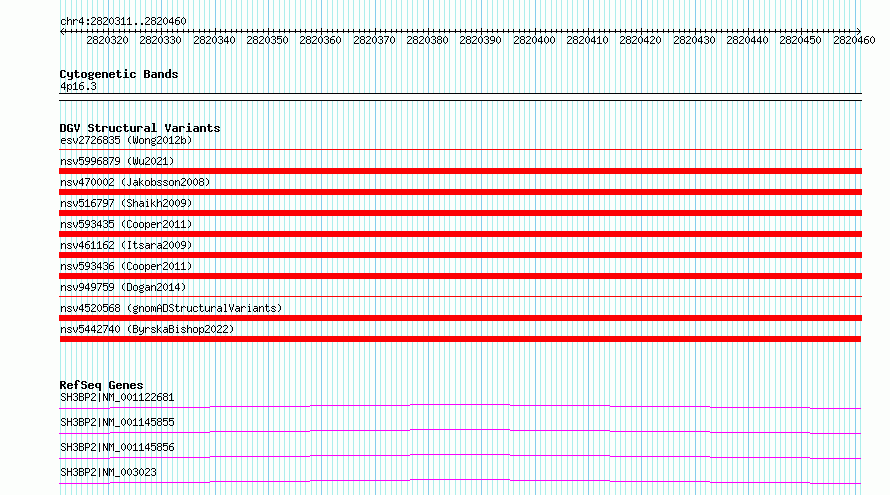This screenshot has height=495, width=890.
Task: Open transcript SH3BP2|NM_001122681
Action: tap(117, 397)
